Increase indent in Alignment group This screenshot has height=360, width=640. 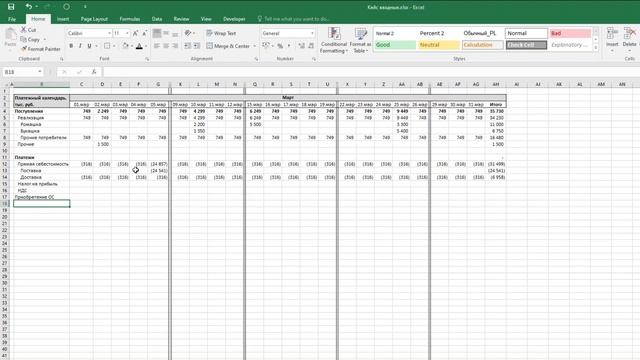[197, 46]
